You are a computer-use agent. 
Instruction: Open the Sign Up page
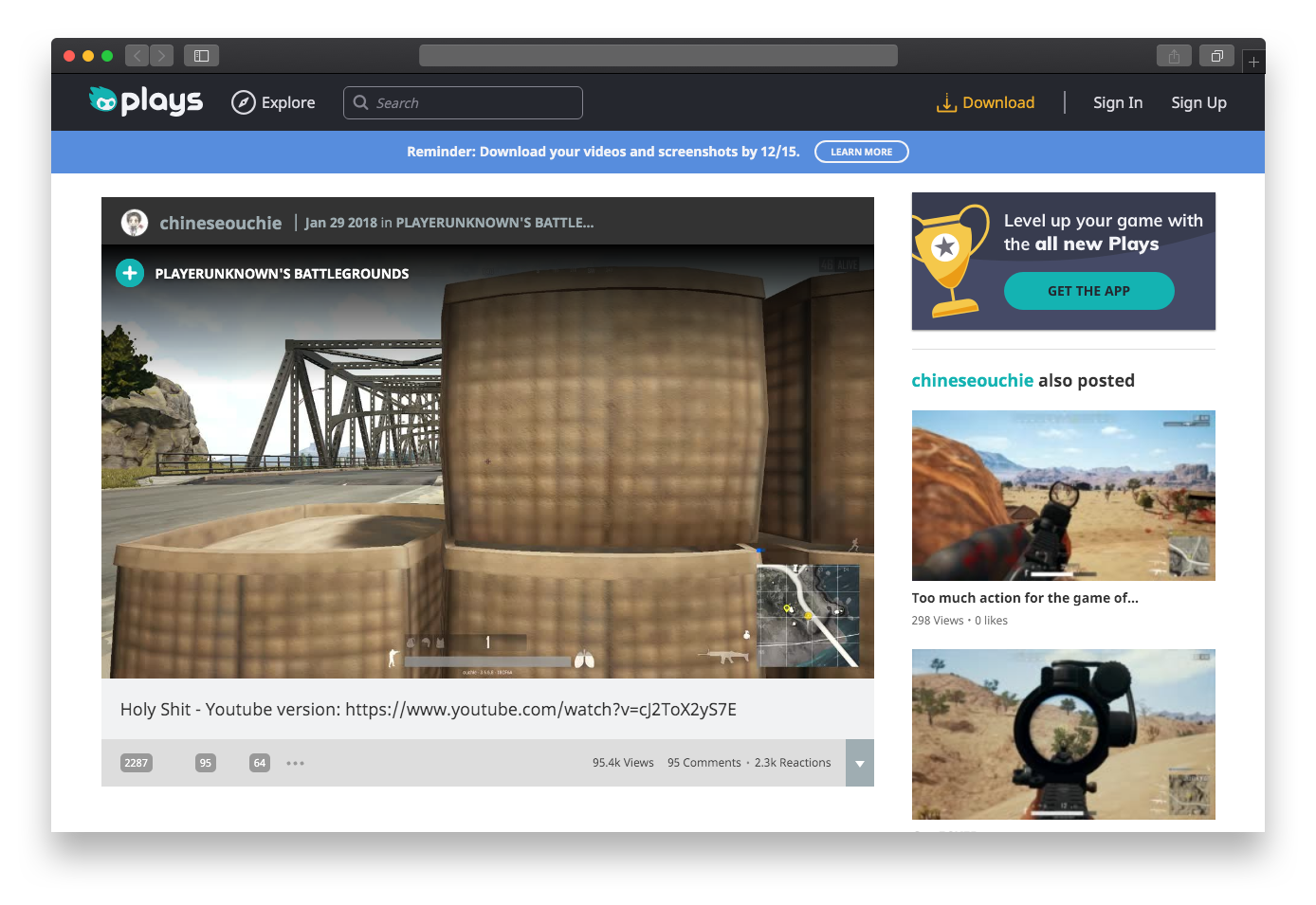click(1198, 102)
